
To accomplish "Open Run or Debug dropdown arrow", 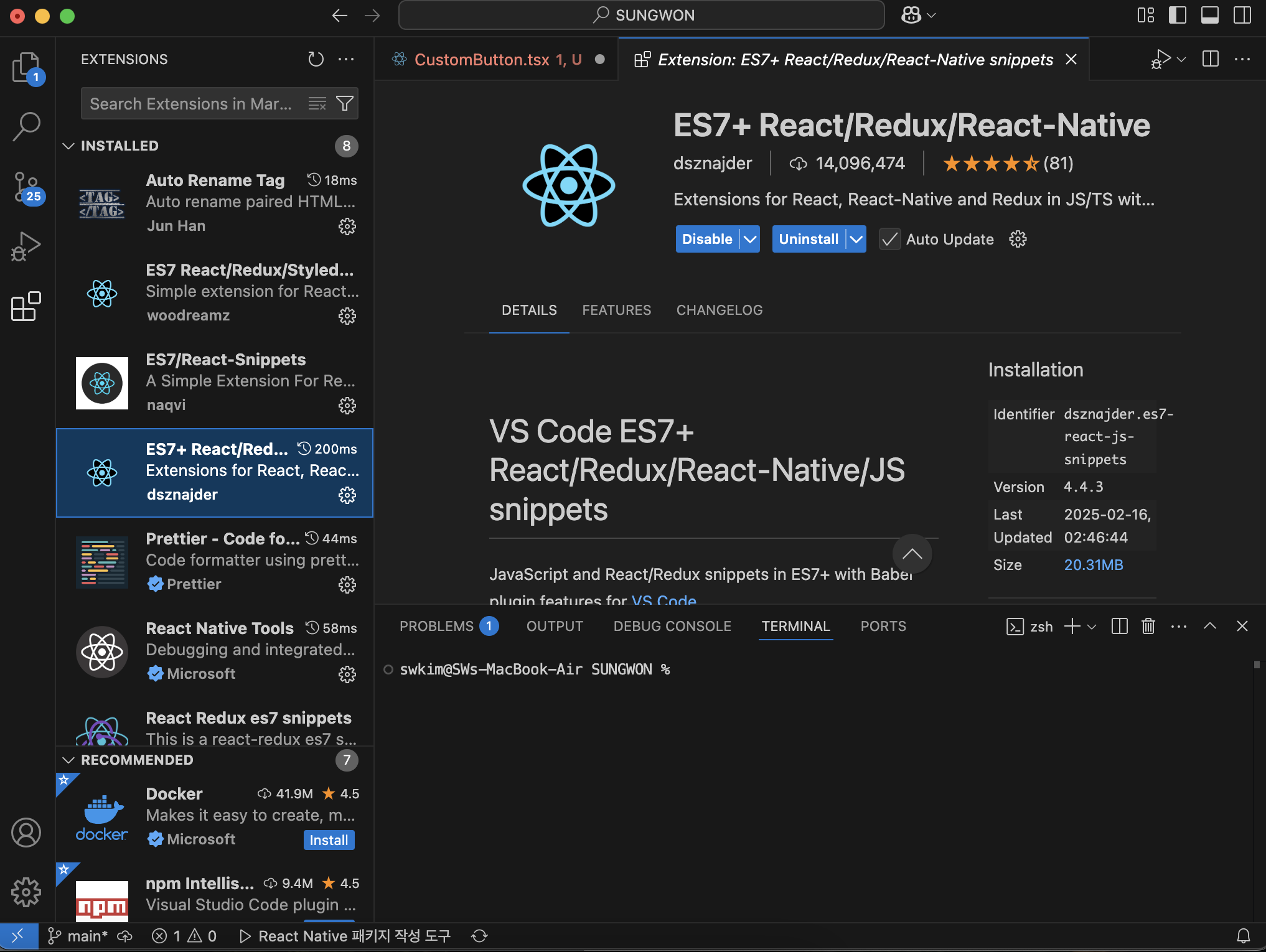I will click(x=1181, y=59).
